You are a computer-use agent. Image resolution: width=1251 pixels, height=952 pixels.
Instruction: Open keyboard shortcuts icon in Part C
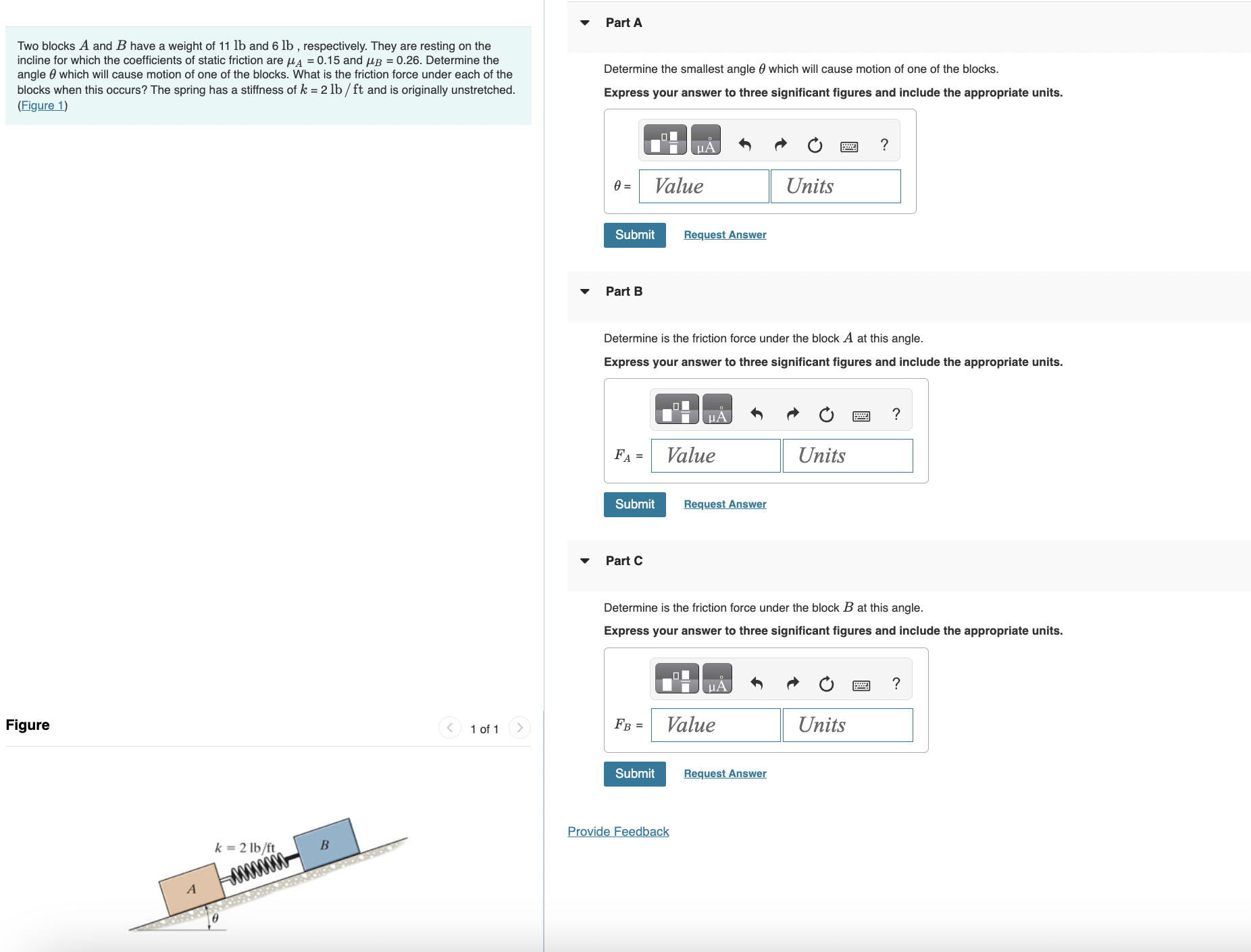click(861, 685)
